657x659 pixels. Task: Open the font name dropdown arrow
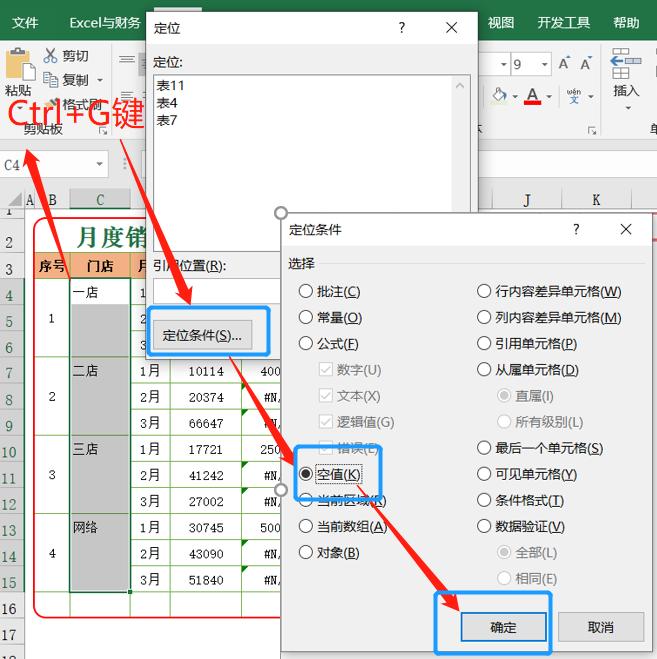504,64
